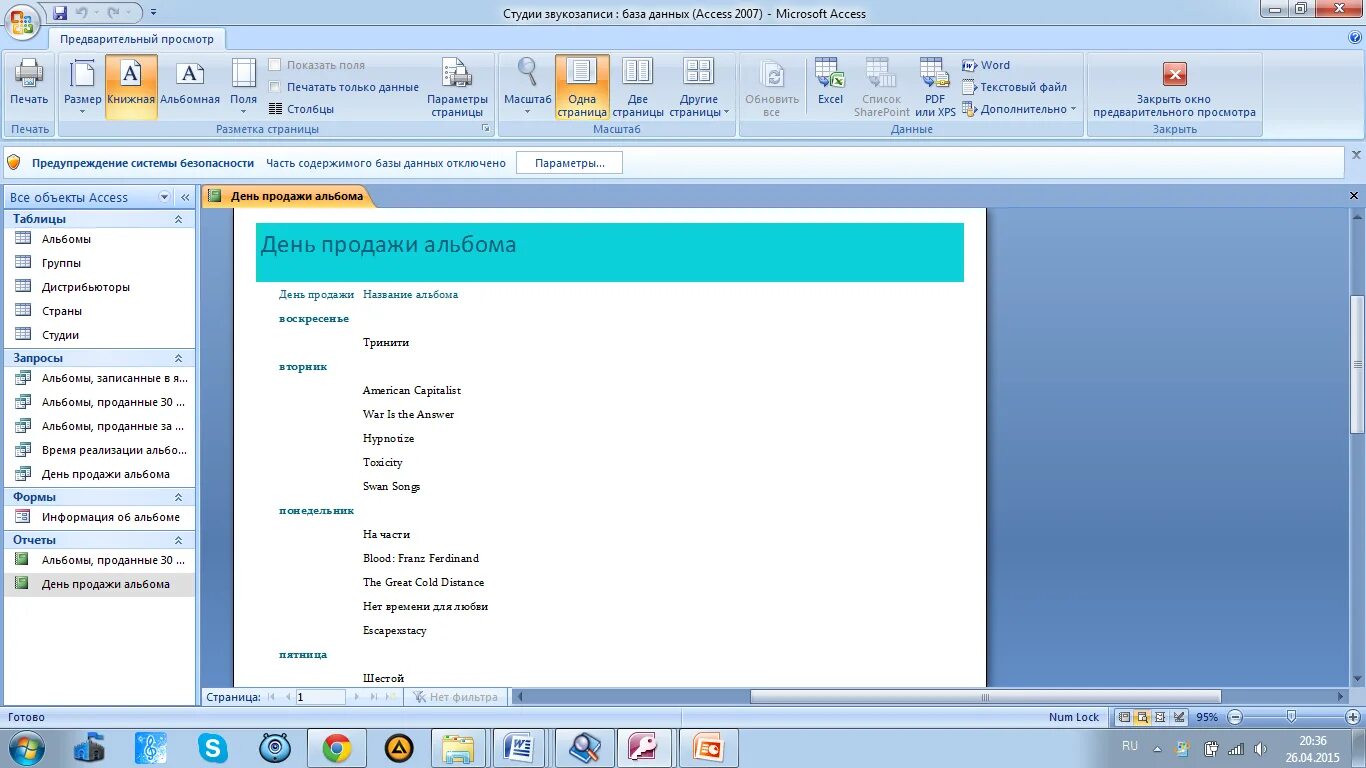This screenshot has width=1366, height=768.
Task: Open Microsoft Access help icon
Action: [x=1355, y=38]
